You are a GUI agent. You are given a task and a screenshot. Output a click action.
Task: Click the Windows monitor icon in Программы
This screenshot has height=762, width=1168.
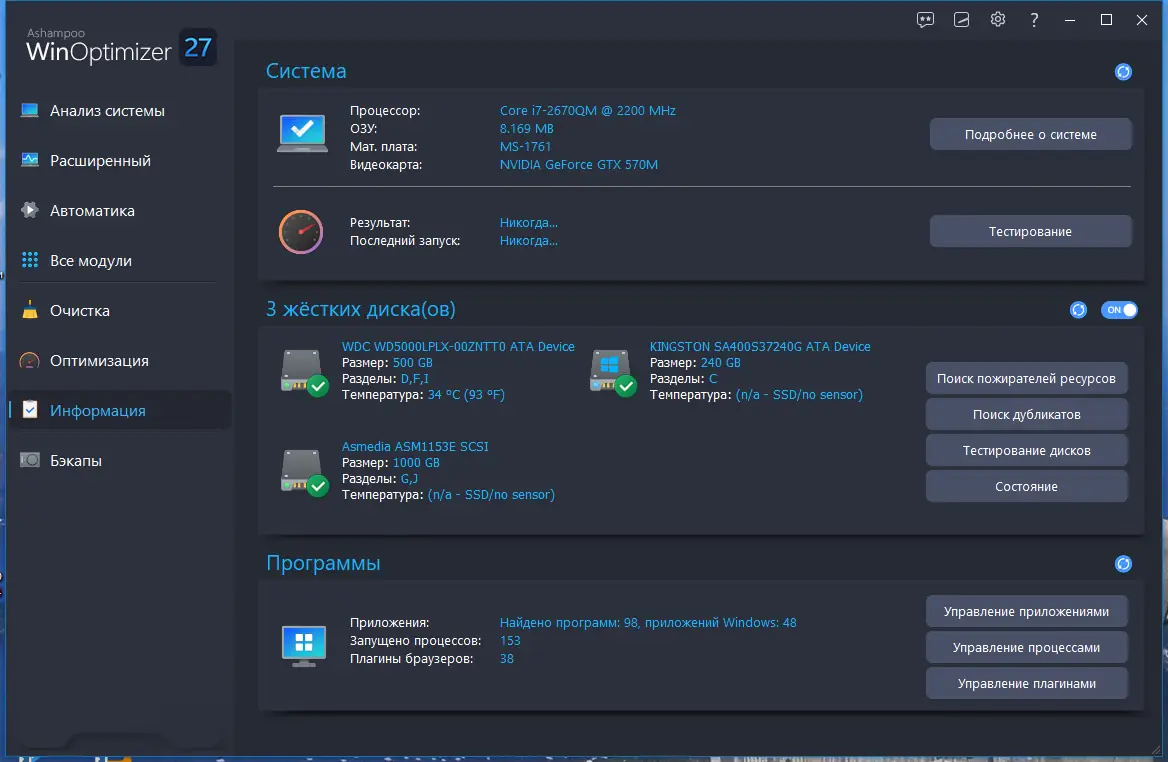point(304,645)
